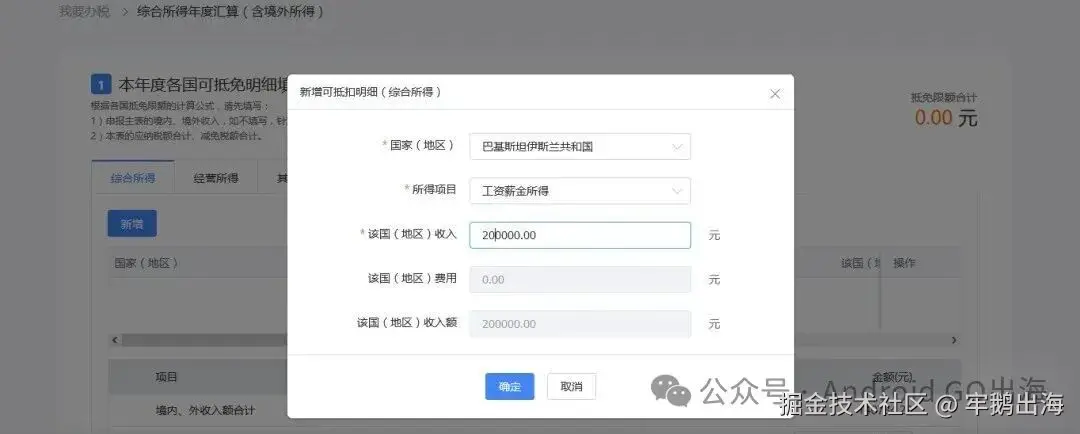Confirm with the 确定 button

pyautogui.click(x=510, y=386)
